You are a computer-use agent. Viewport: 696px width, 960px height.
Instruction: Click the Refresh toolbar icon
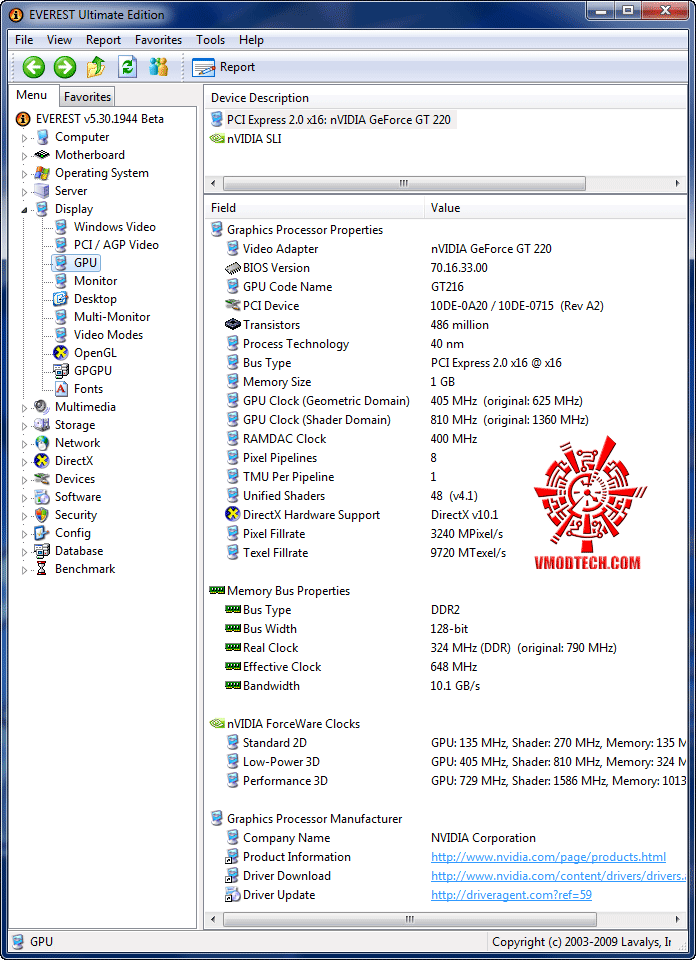click(127, 67)
